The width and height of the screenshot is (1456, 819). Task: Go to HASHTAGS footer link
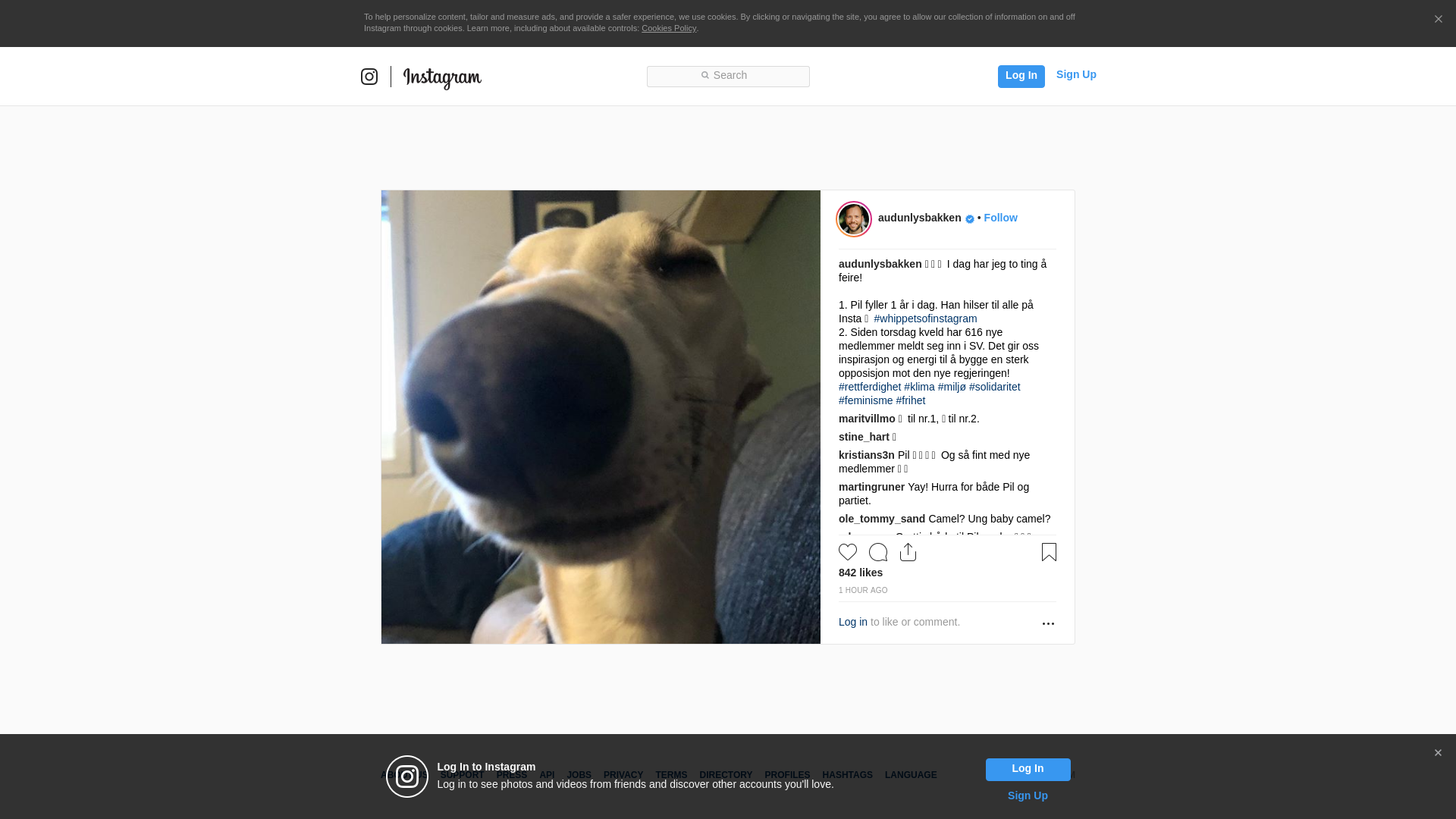(847, 775)
